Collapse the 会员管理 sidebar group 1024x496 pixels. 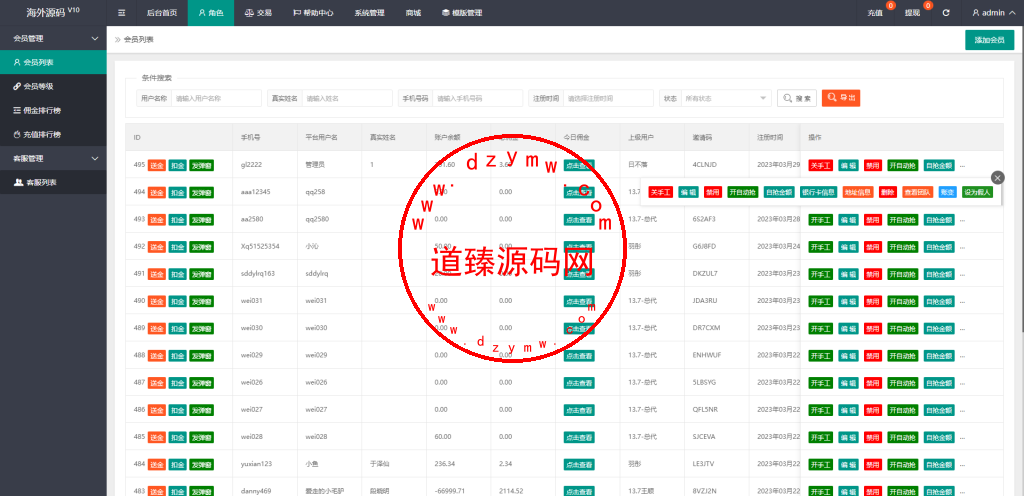point(53,38)
